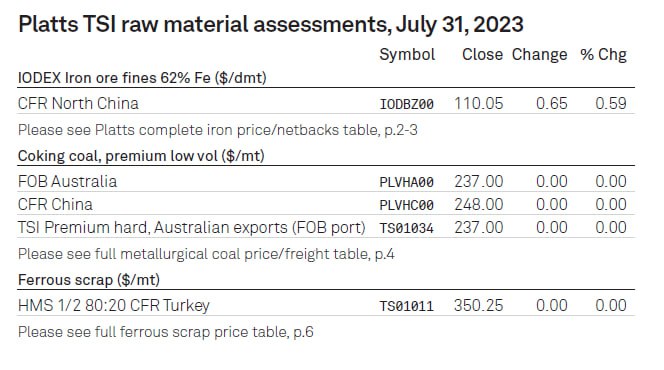Click the IODEX Iron ore fines section heading
This screenshot has height=370, width=664.
point(142,78)
